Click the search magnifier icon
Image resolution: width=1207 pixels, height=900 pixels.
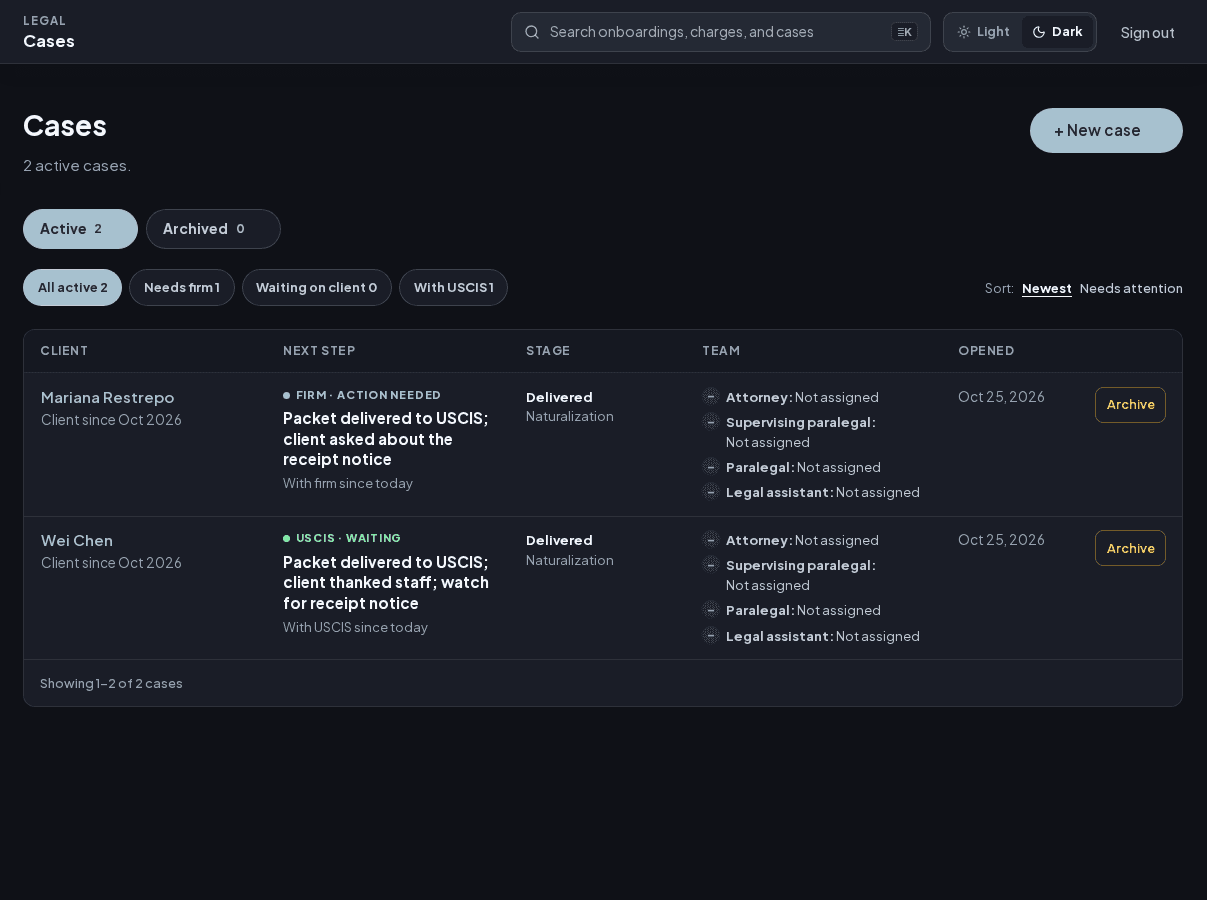point(532,32)
